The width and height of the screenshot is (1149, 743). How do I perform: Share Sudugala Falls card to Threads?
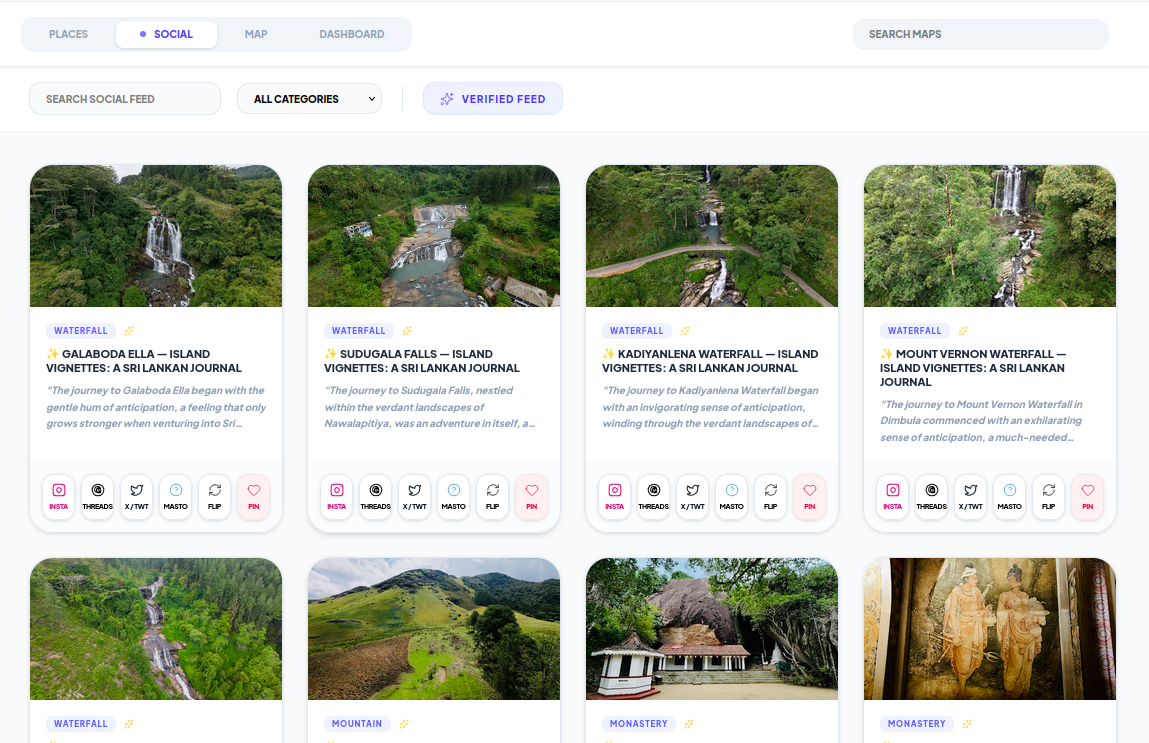tap(375, 497)
